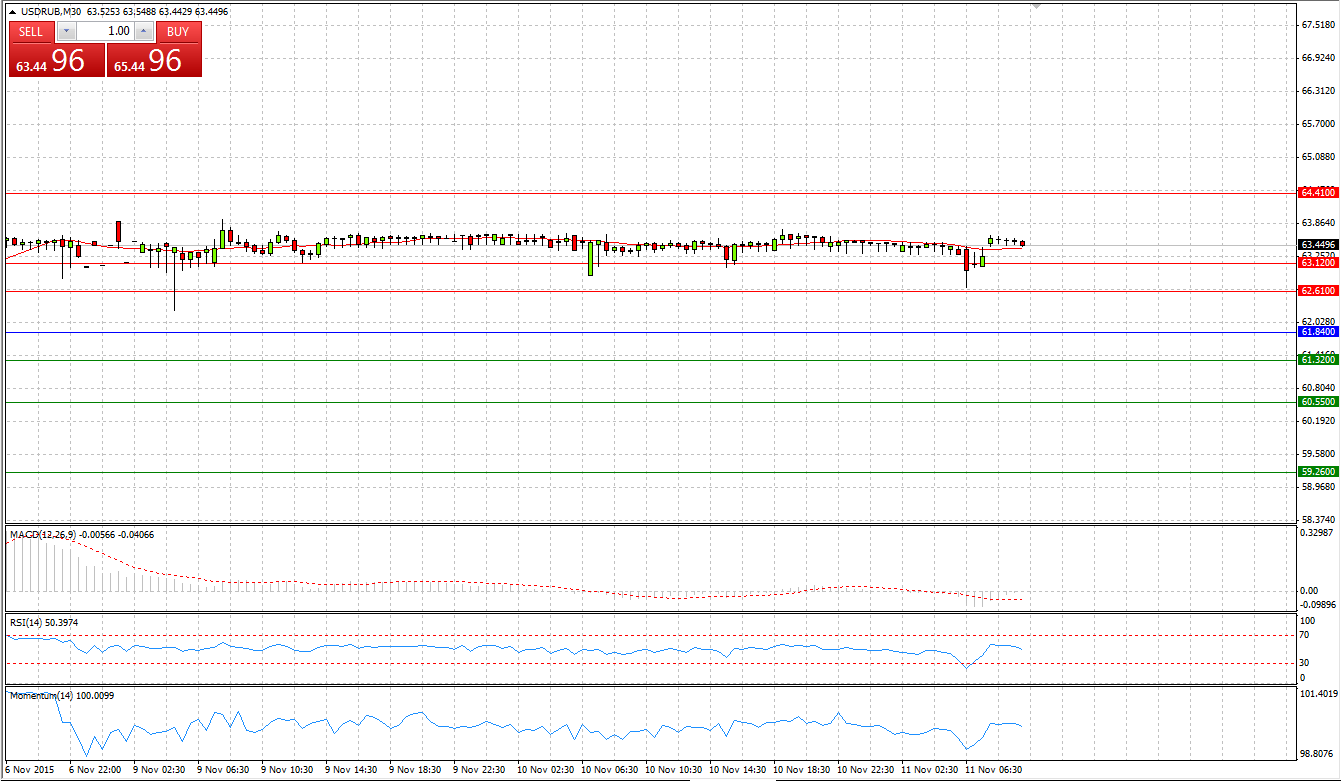Click the Momentum(14) 100.0099 indicator label
This screenshot has height=781, width=1341.
pyautogui.click(x=61, y=695)
